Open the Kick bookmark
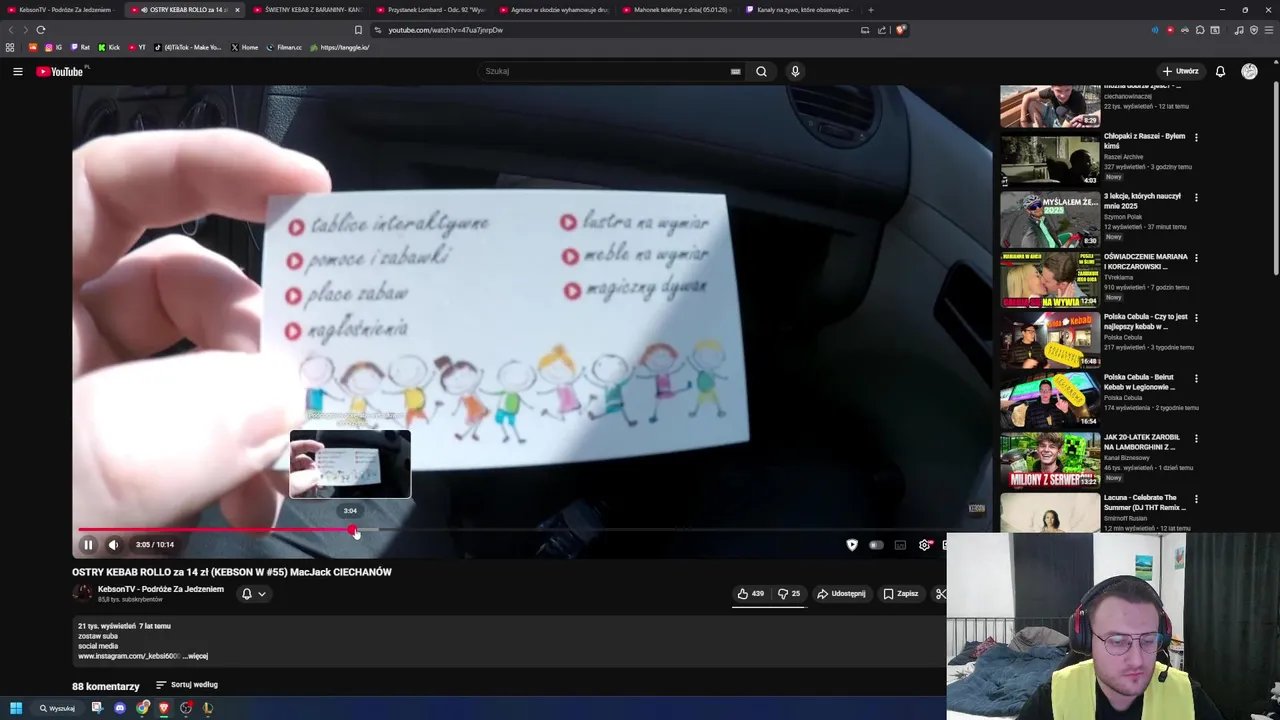 click(108, 47)
